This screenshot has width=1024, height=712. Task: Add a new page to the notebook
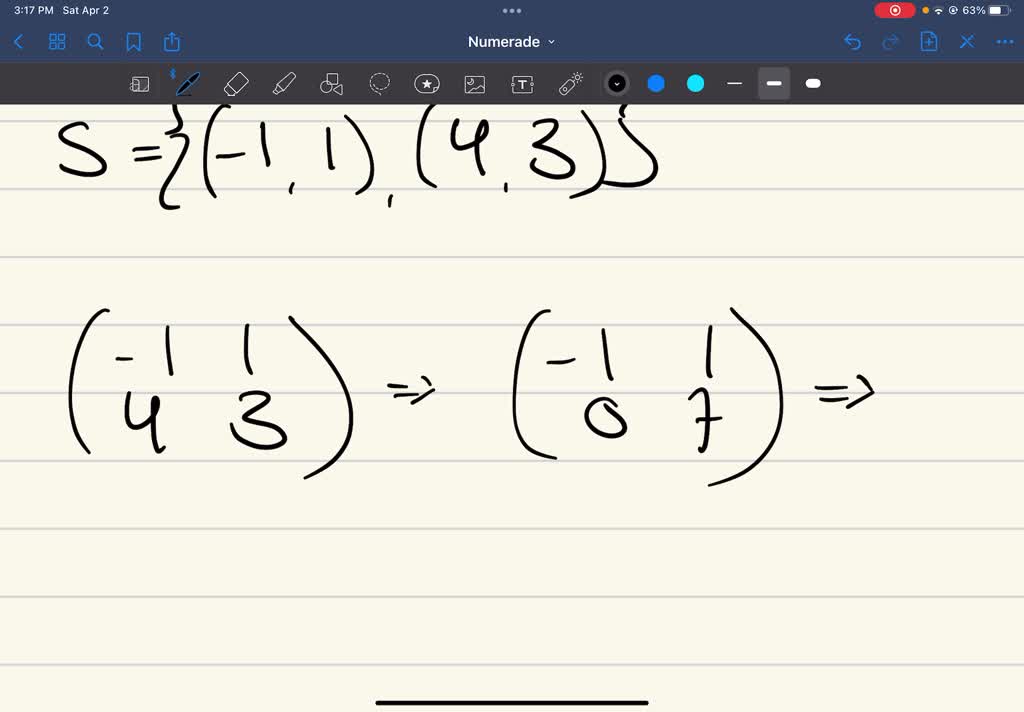[928, 41]
